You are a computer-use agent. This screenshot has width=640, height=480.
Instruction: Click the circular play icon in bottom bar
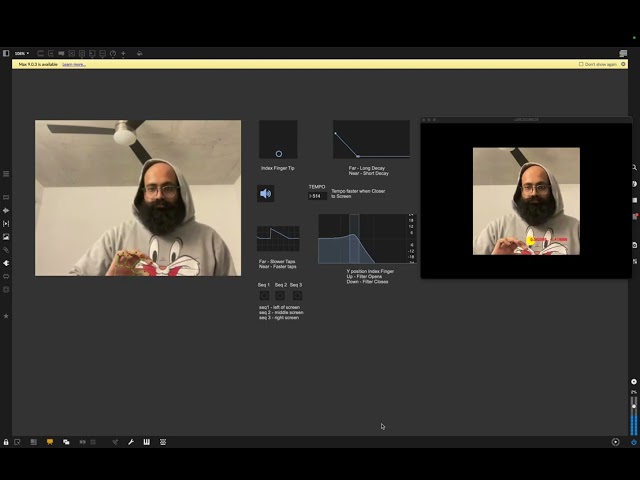[x=616, y=442]
